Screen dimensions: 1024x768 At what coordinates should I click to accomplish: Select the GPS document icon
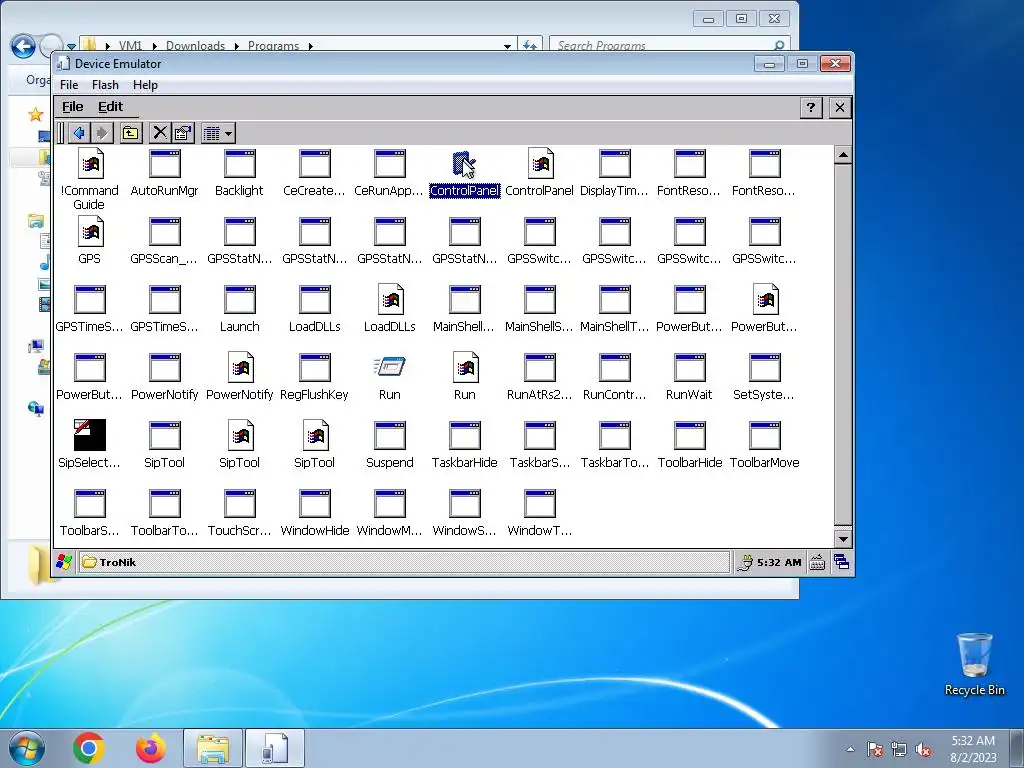(x=89, y=232)
